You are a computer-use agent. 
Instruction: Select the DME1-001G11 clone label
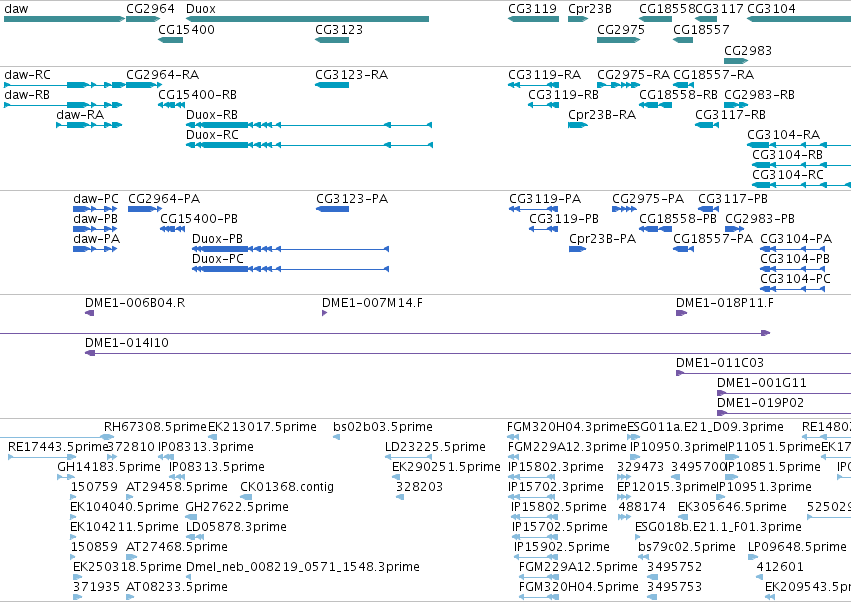[761, 383]
